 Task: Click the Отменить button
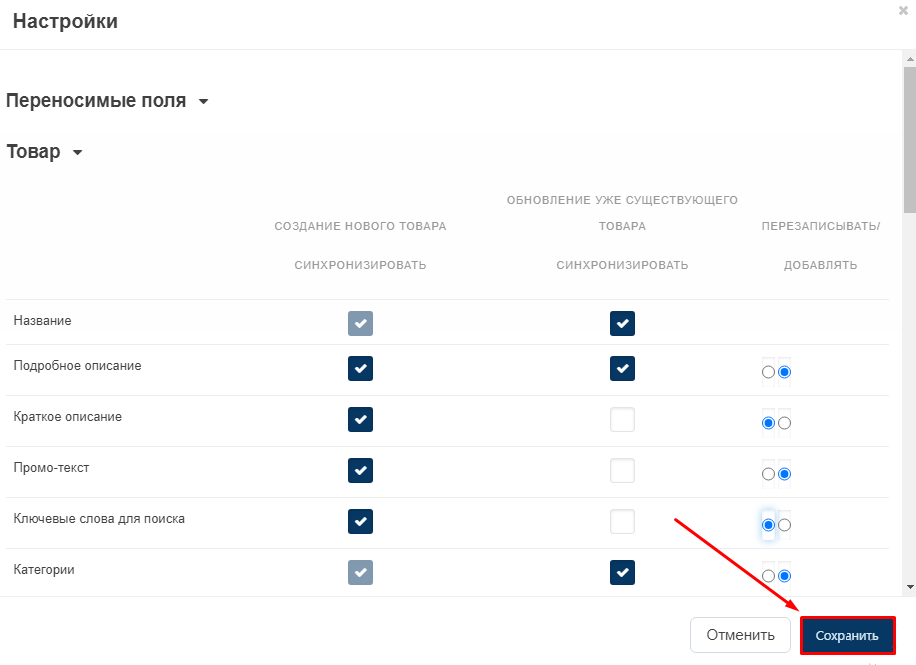[x=740, y=635]
